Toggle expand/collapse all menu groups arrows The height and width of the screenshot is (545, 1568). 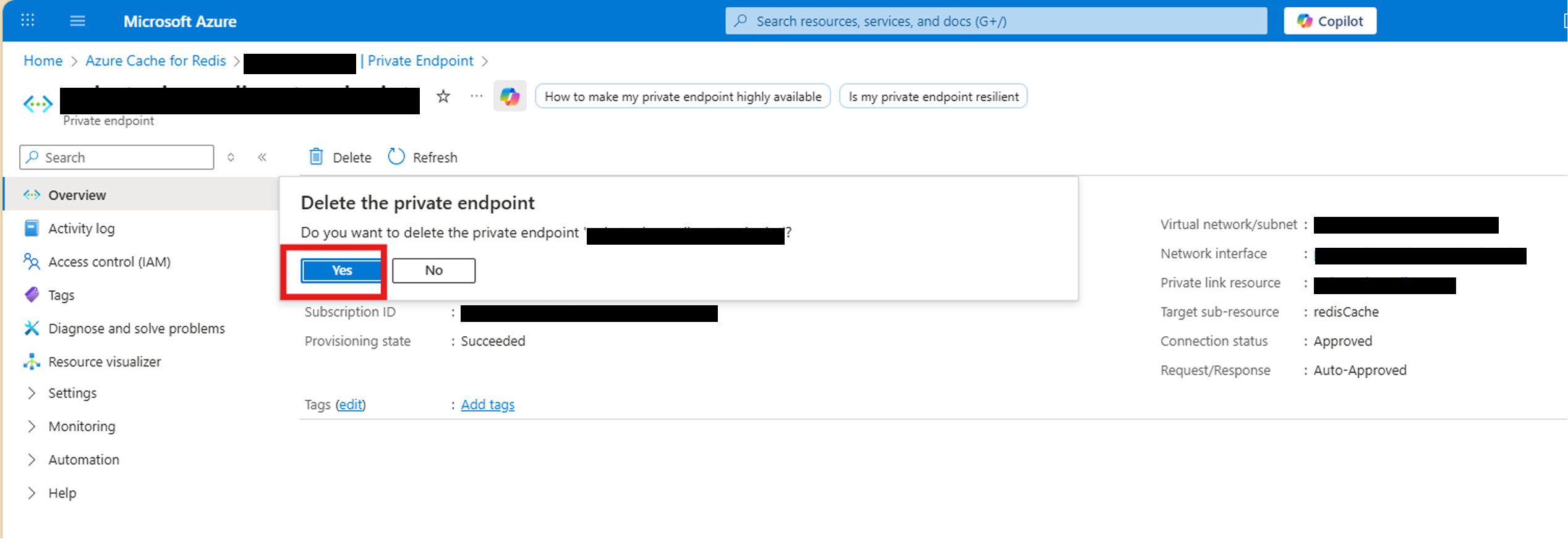click(x=231, y=158)
